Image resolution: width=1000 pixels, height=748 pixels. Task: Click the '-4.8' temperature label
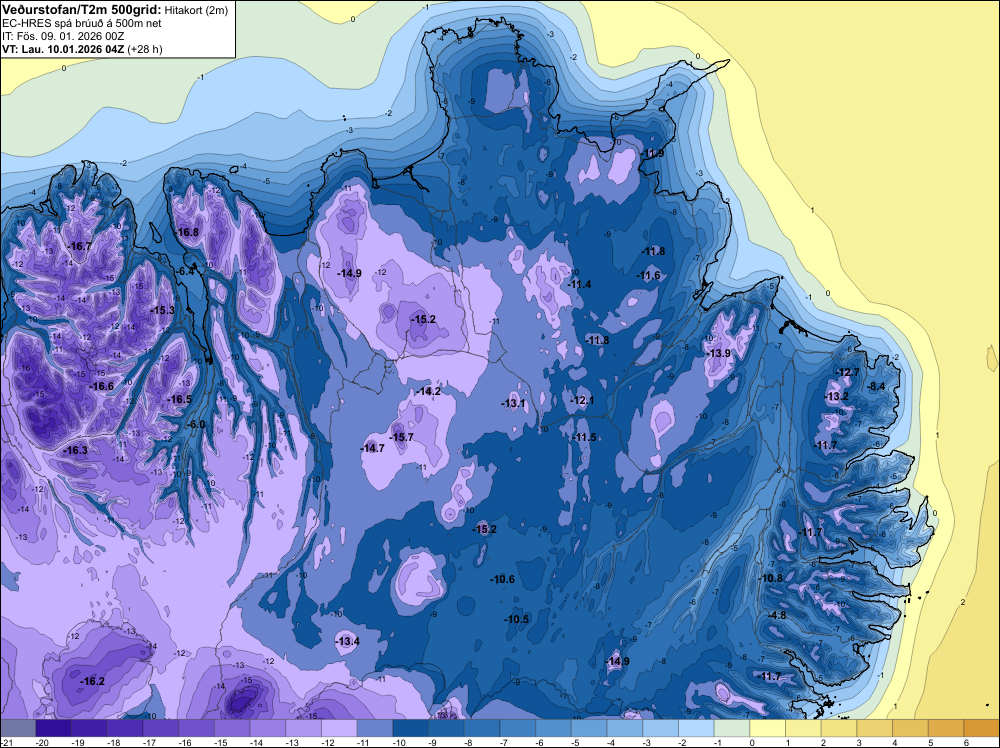(x=777, y=615)
